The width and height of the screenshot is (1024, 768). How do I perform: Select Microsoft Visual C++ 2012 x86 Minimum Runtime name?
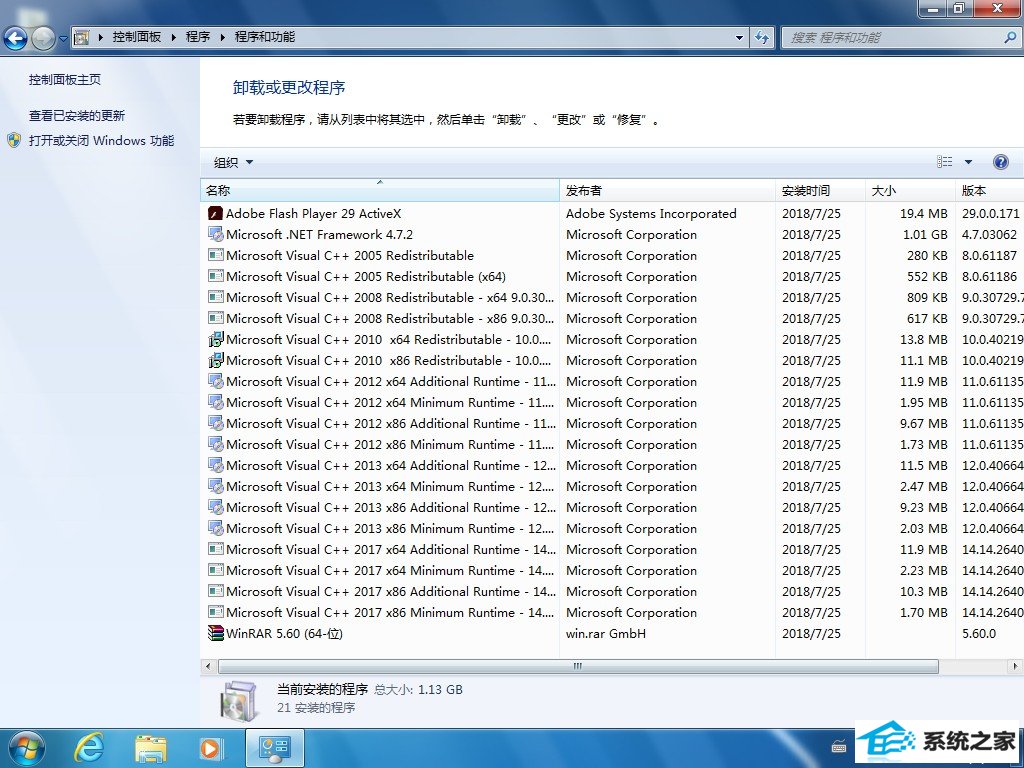coord(390,445)
